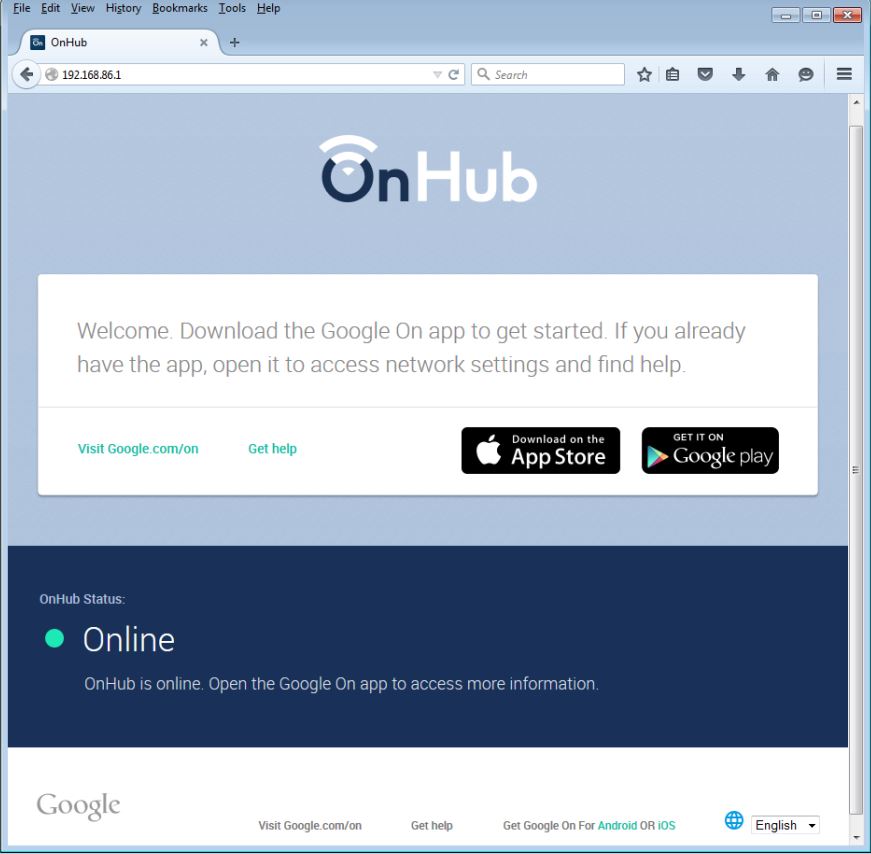Click the Online status heading
This screenshot has height=854, width=871.
(129, 639)
